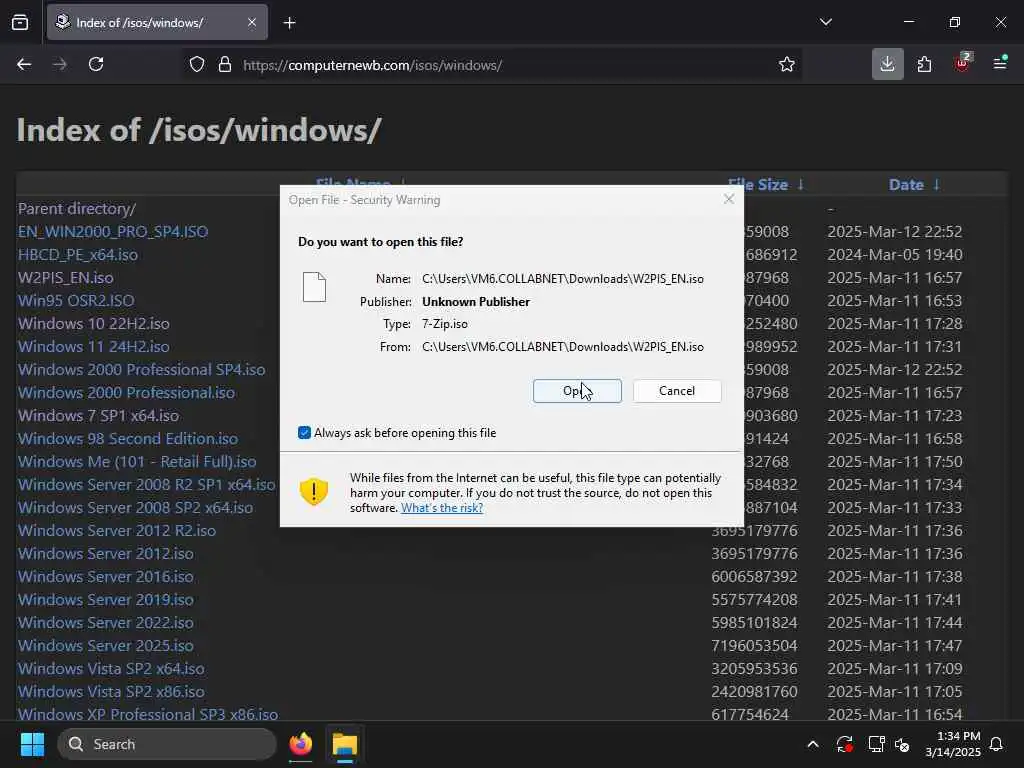The image size is (1024, 768).
Task: Open the What's the risk? link
Action: pos(442,507)
